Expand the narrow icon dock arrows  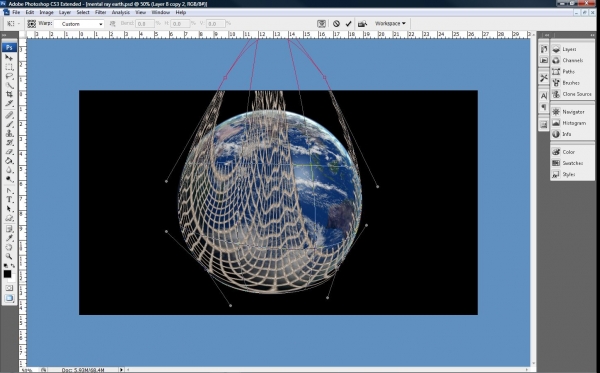(546, 35)
